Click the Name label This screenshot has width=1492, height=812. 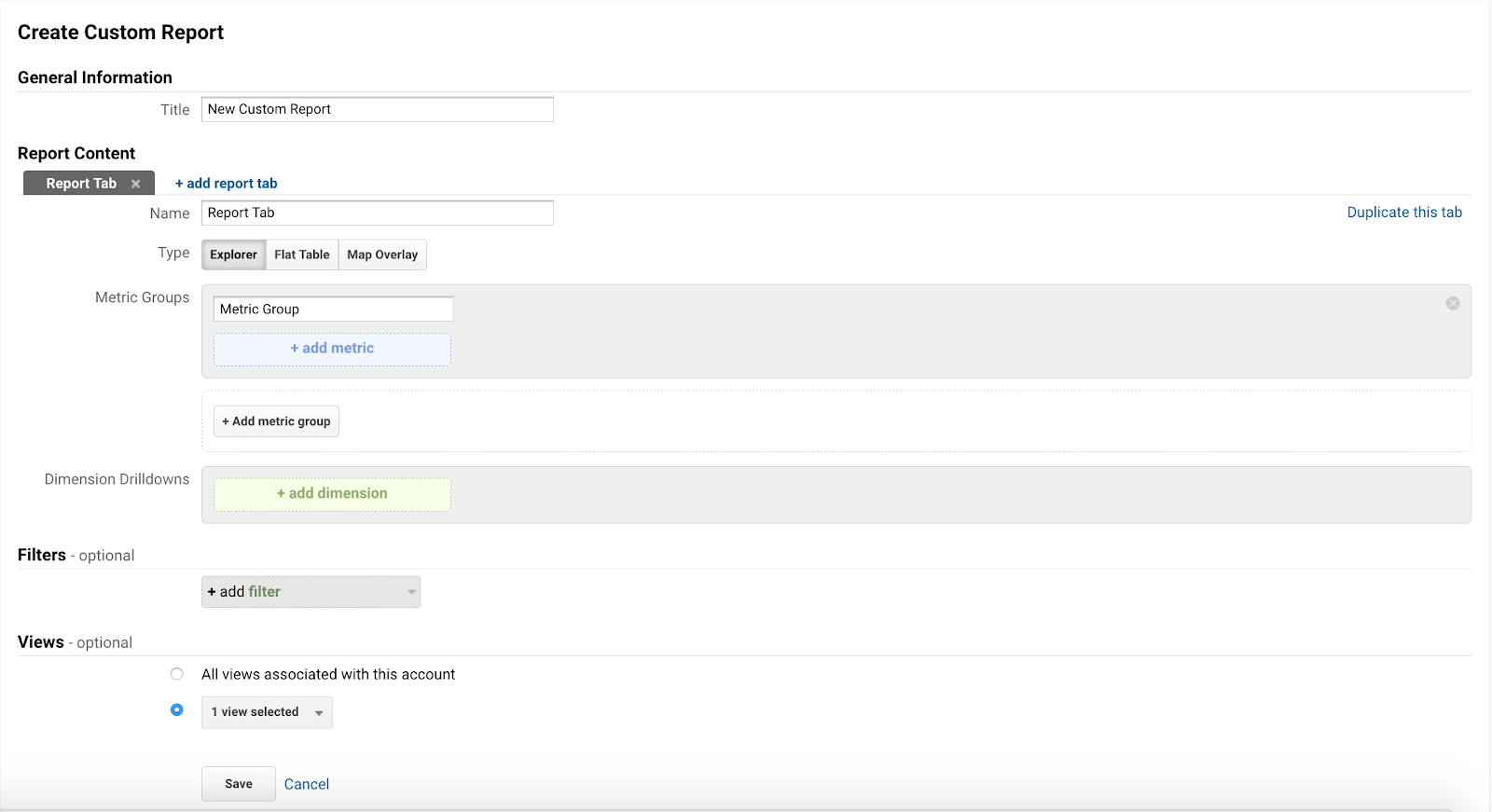coord(170,213)
